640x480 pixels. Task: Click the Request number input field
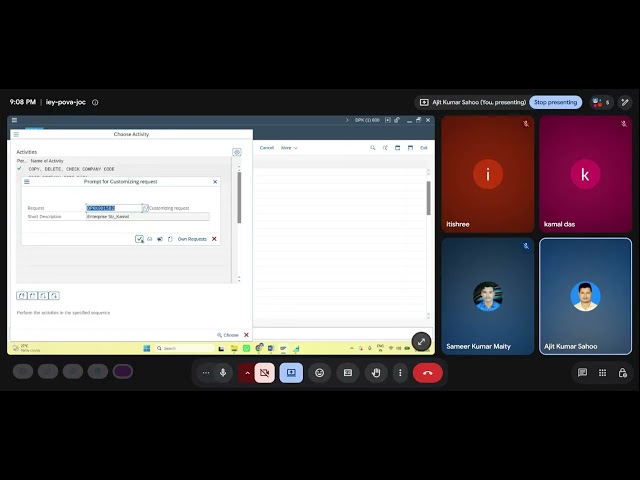coord(114,208)
